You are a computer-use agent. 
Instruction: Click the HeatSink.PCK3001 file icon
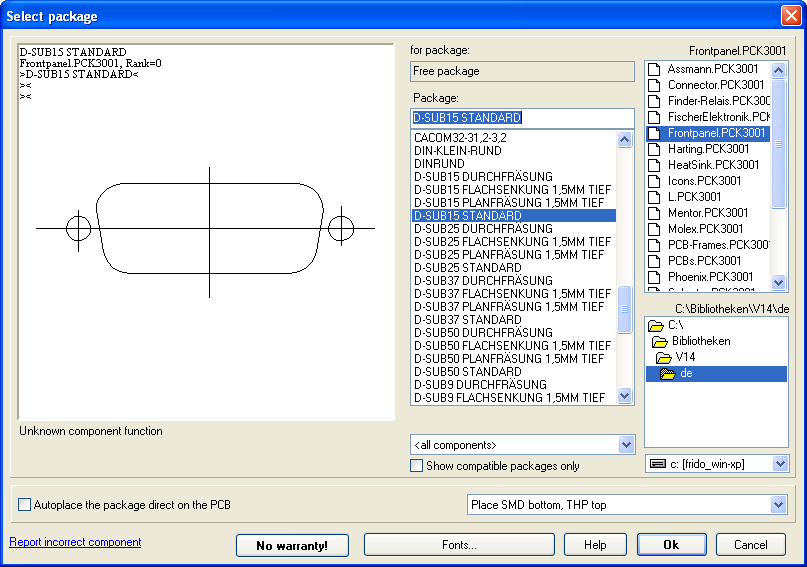(655, 165)
